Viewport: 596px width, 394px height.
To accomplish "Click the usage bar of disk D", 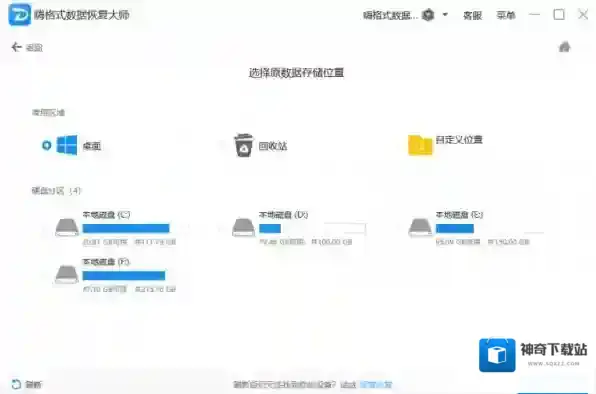I will (x=312, y=228).
